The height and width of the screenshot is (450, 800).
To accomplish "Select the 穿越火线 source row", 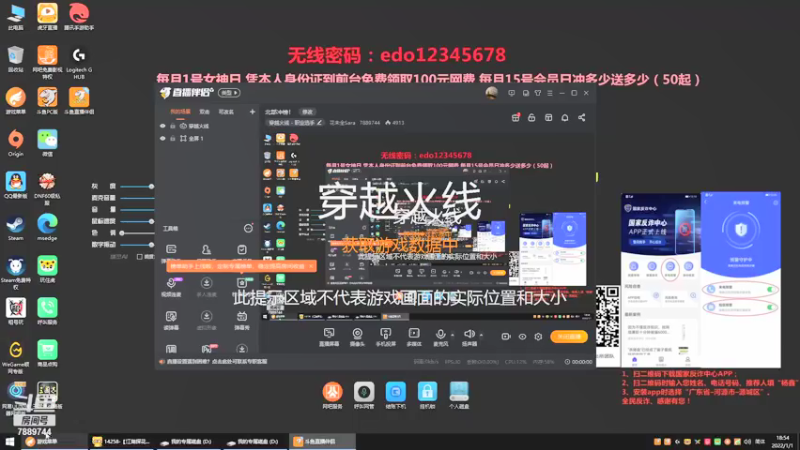I will tap(207, 126).
